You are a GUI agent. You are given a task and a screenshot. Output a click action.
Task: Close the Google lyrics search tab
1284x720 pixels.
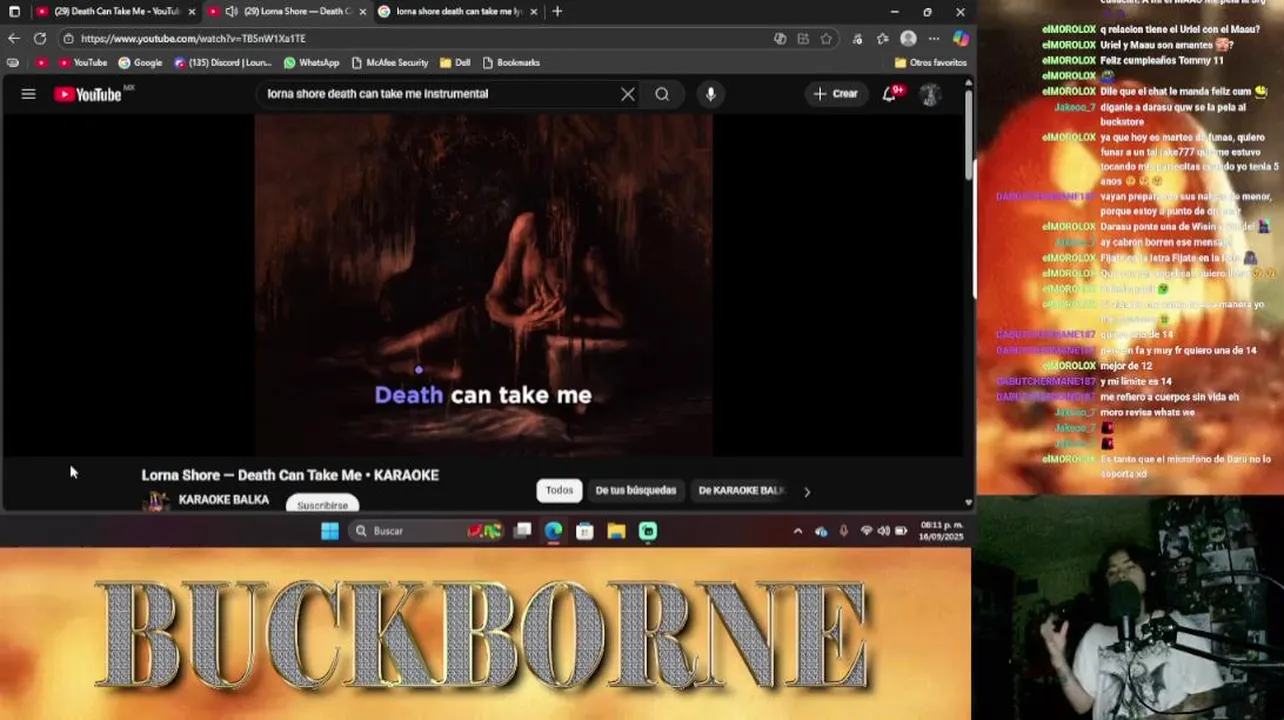click(534, 12)
